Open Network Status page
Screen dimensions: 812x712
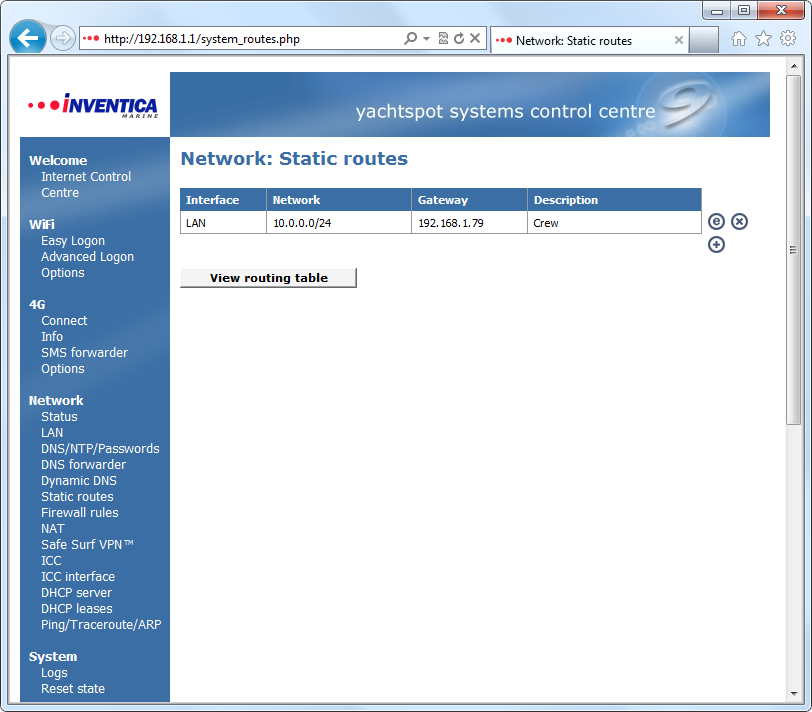(59, 417)
